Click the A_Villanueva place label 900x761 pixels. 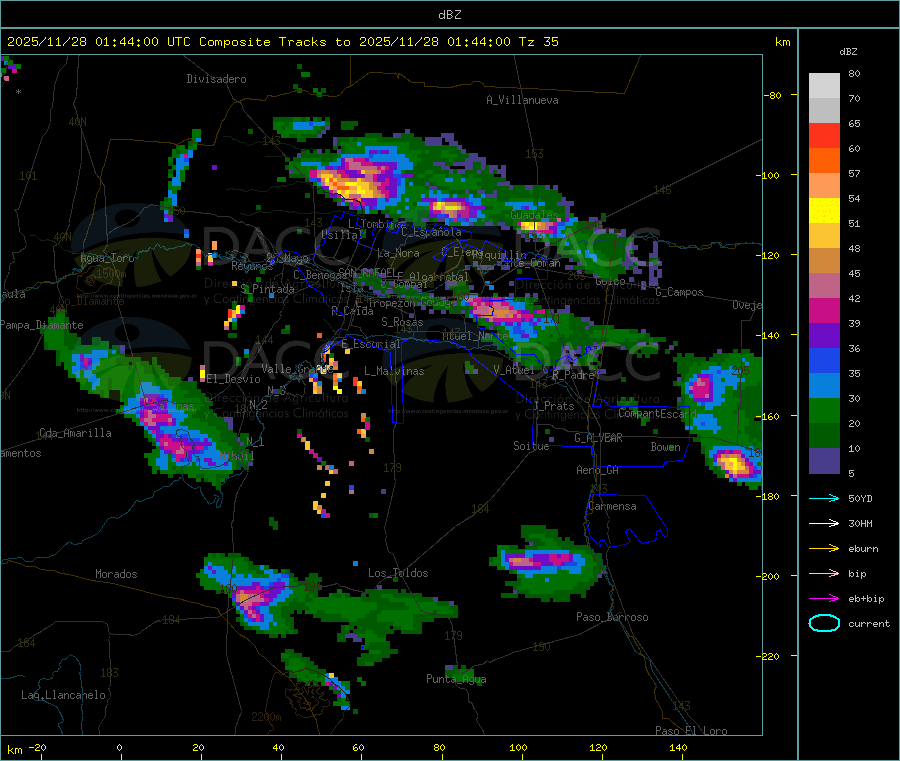point(522,100)
